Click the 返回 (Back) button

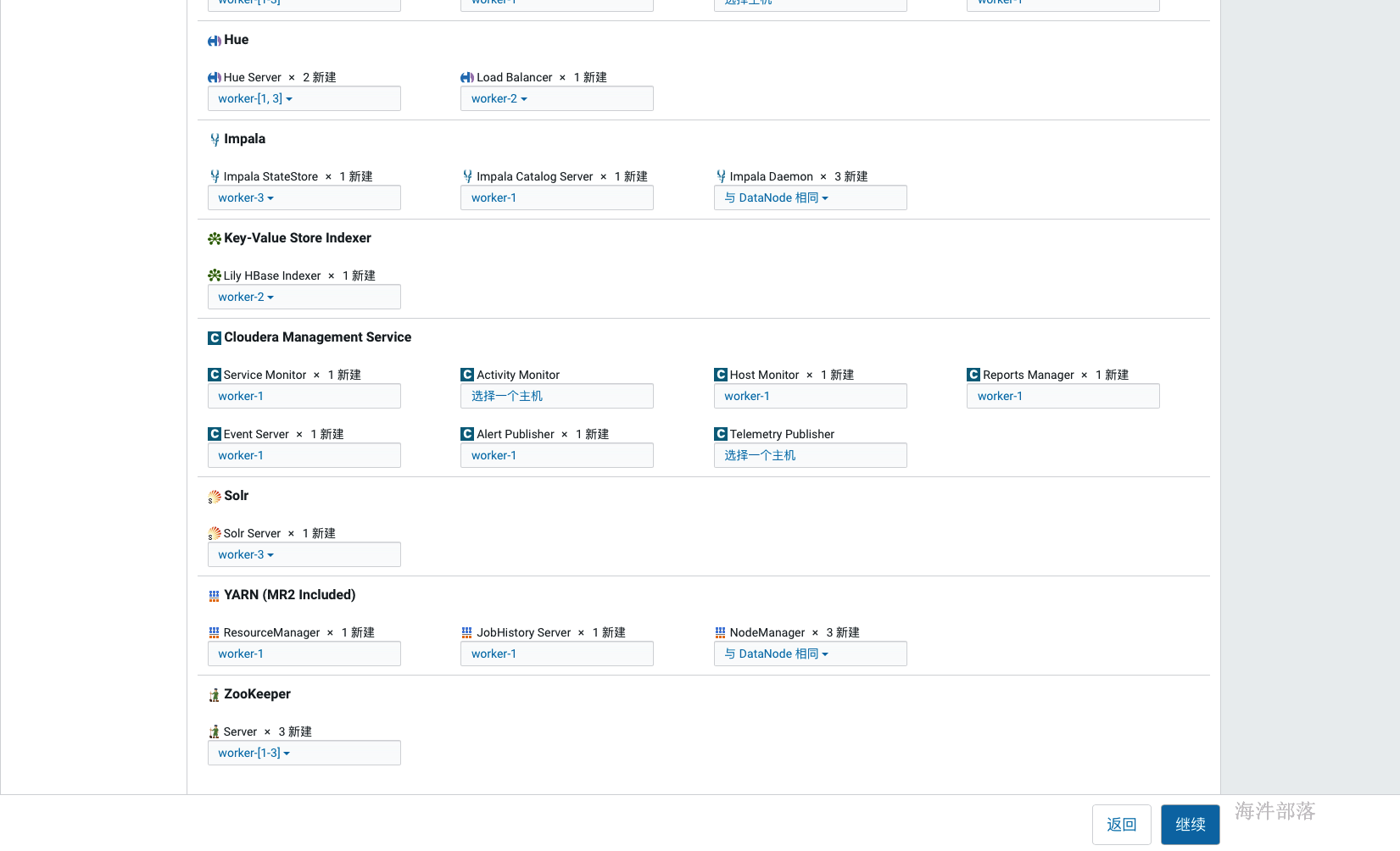tap(1122, 825)
